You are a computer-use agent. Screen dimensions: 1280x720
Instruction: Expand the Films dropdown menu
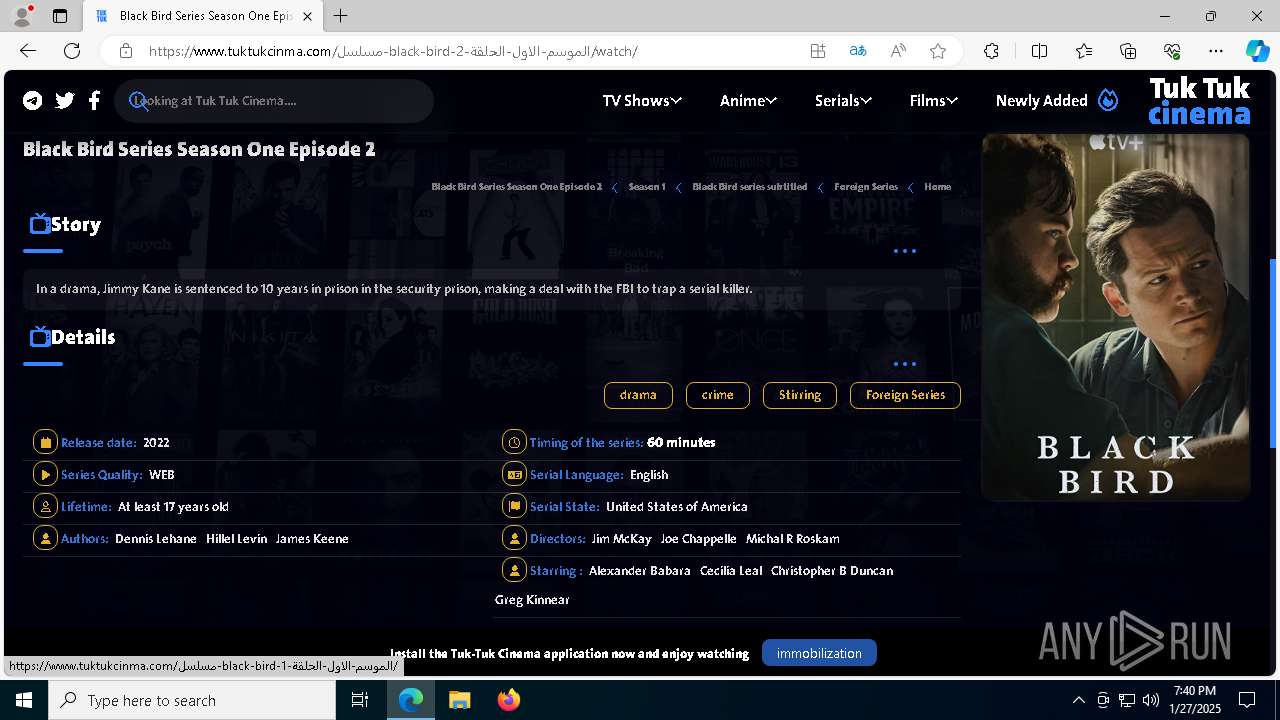pos(934,100)
